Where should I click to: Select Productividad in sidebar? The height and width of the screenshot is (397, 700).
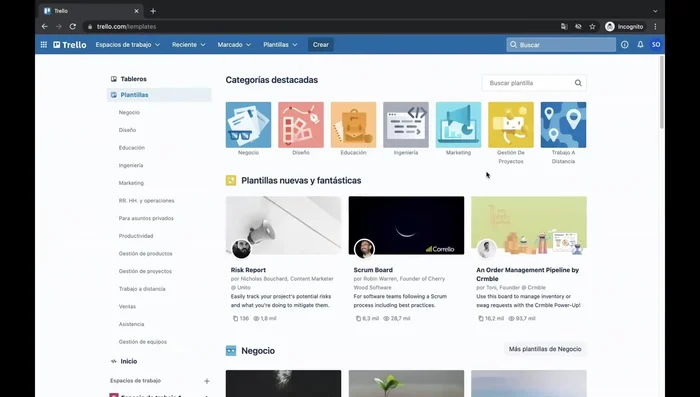click(x=136, y=236)
